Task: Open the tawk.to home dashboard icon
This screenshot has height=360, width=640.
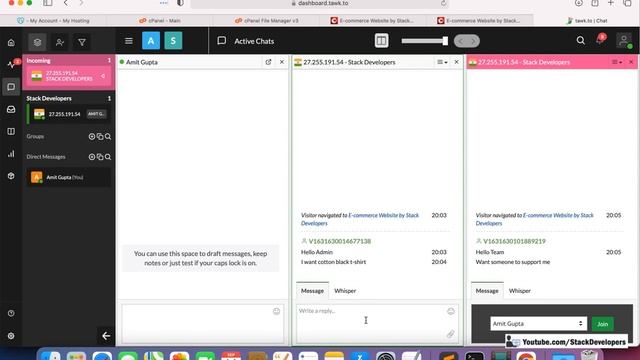Action: coord(11,42)
